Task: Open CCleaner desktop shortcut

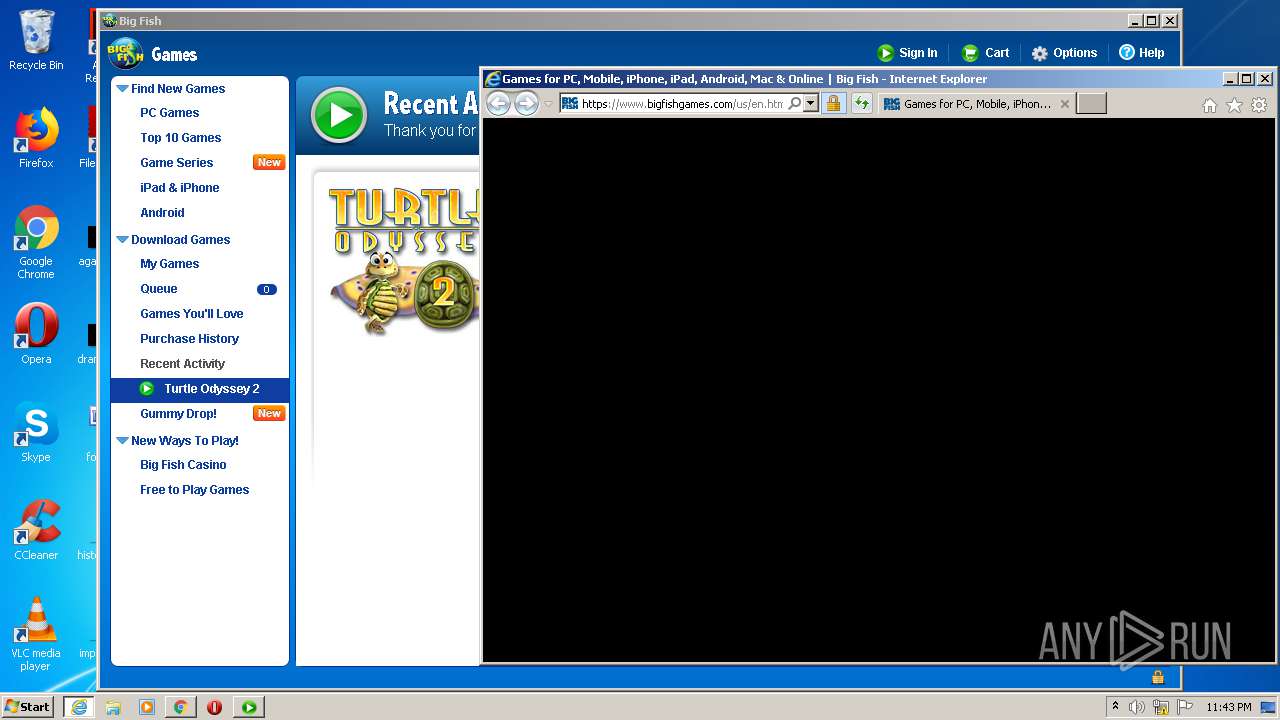Action: click(x=36, y=530)
